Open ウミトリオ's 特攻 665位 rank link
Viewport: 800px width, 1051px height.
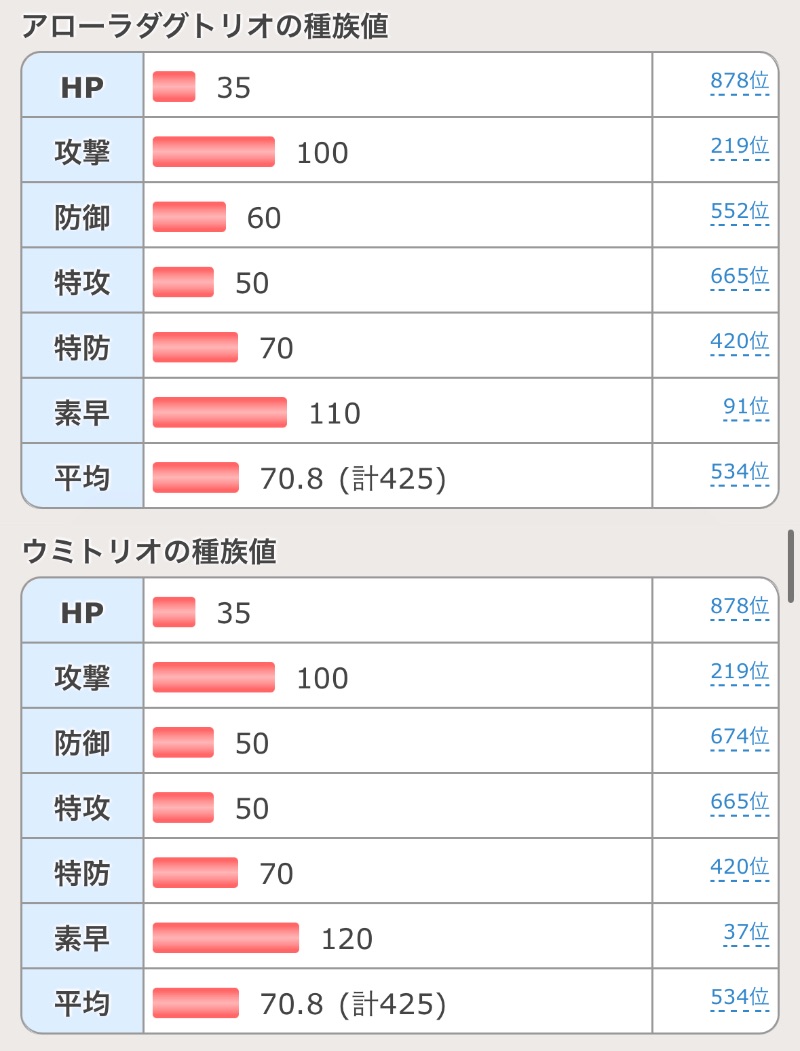coord(739,802)
